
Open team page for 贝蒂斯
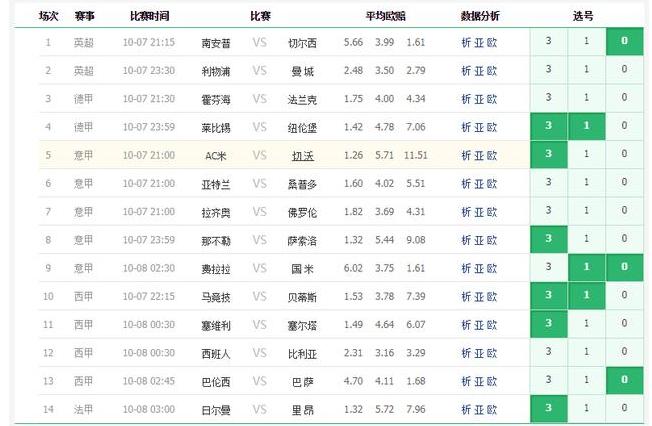(x=302, y=298)
